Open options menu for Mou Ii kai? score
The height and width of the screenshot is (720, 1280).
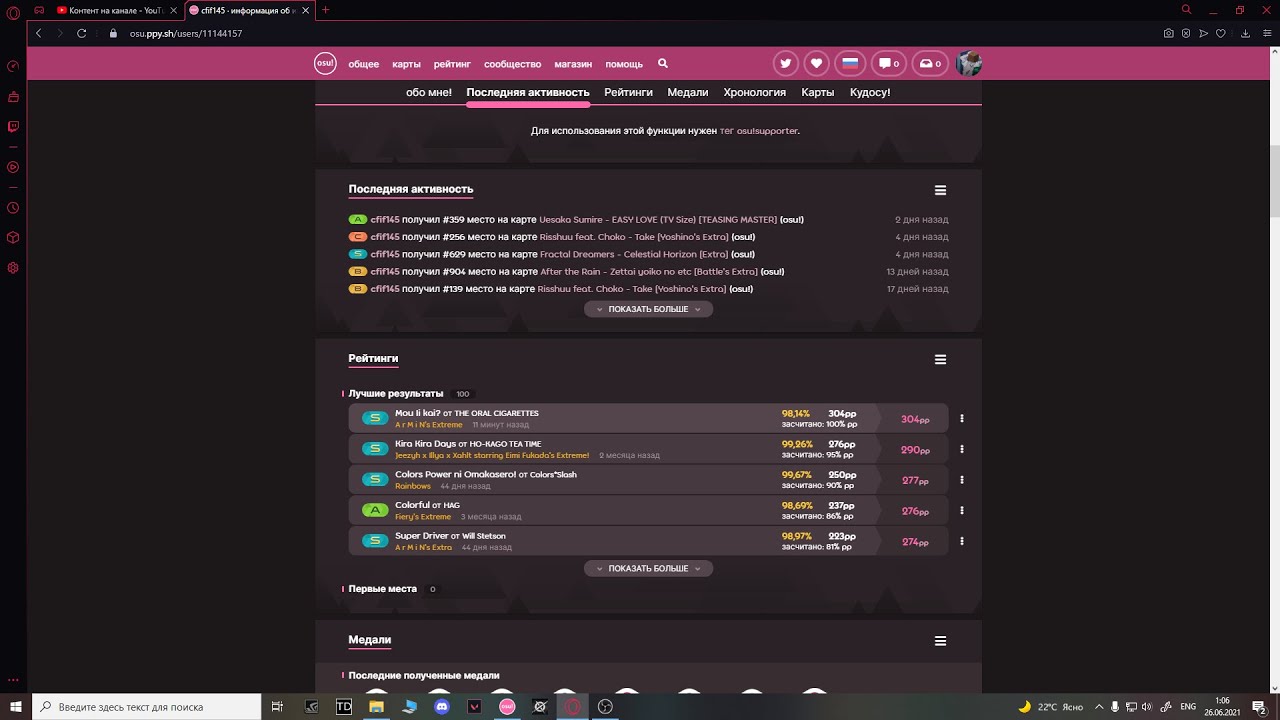[961, 419]
